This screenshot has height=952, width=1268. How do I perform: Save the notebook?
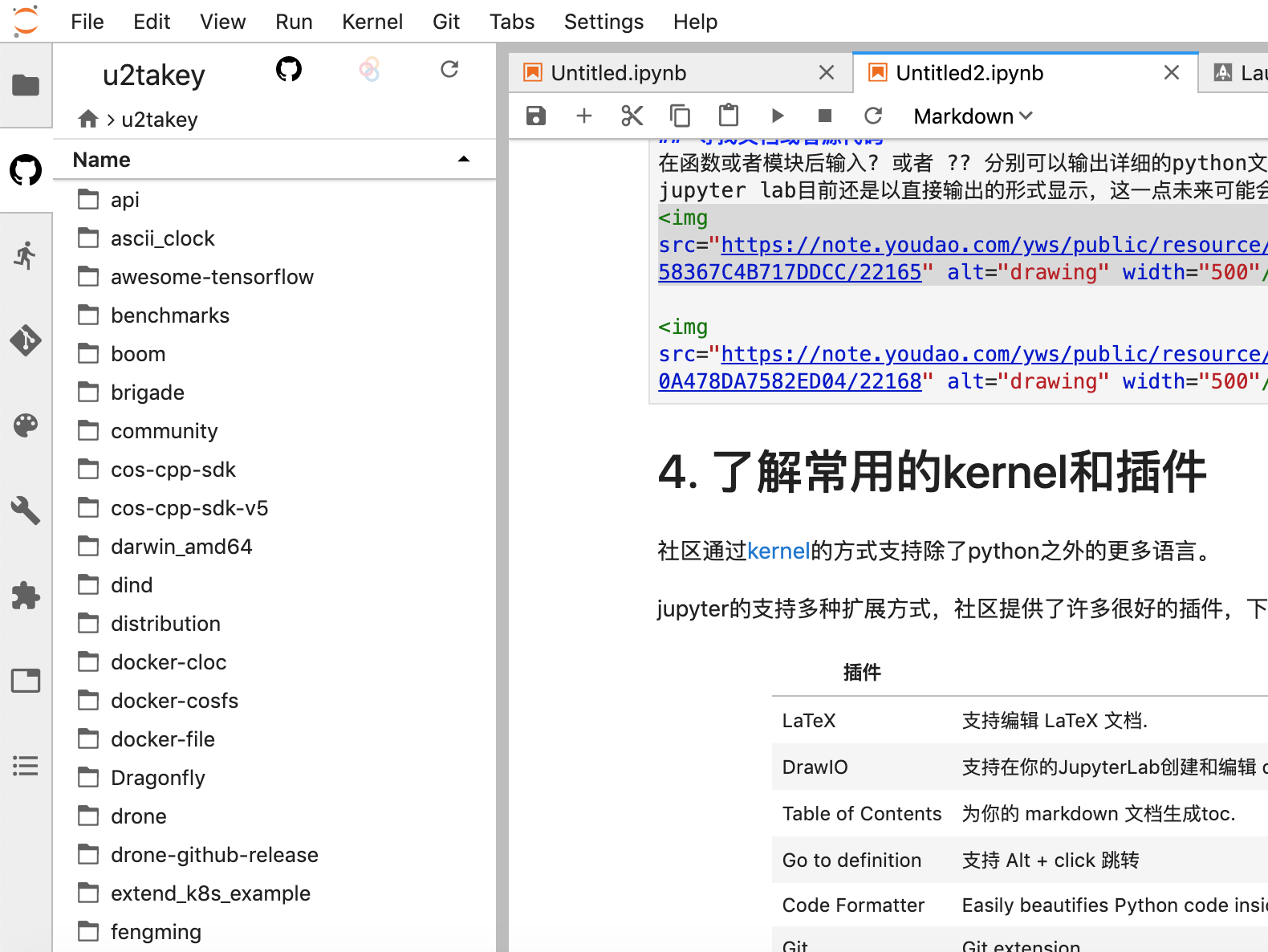tap(536, 116)
